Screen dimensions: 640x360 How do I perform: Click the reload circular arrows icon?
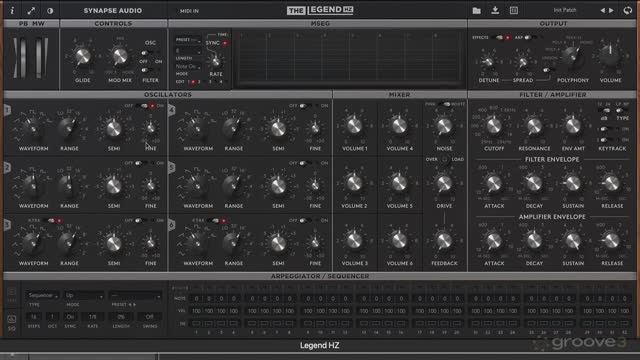click(x=627, y=11)
